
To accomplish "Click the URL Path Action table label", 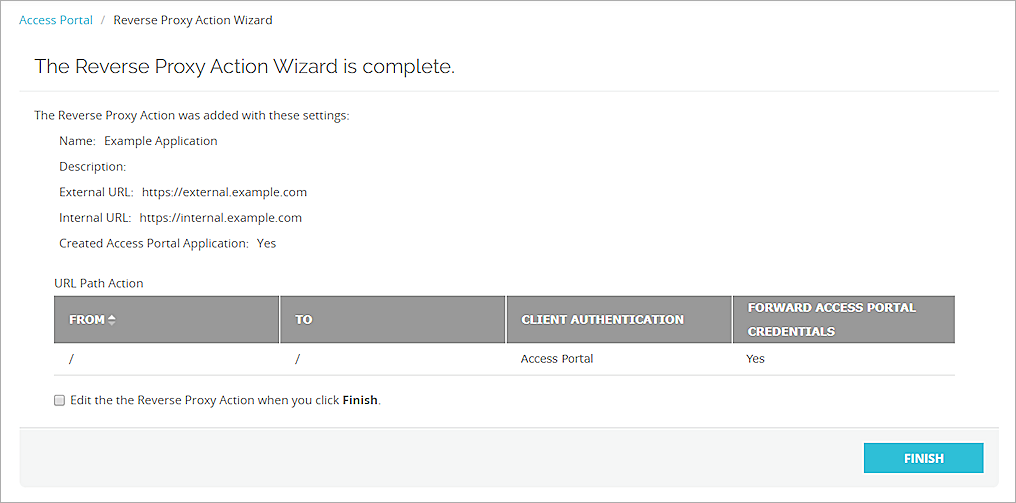I will pyautogui.click(x=98, y=283).
